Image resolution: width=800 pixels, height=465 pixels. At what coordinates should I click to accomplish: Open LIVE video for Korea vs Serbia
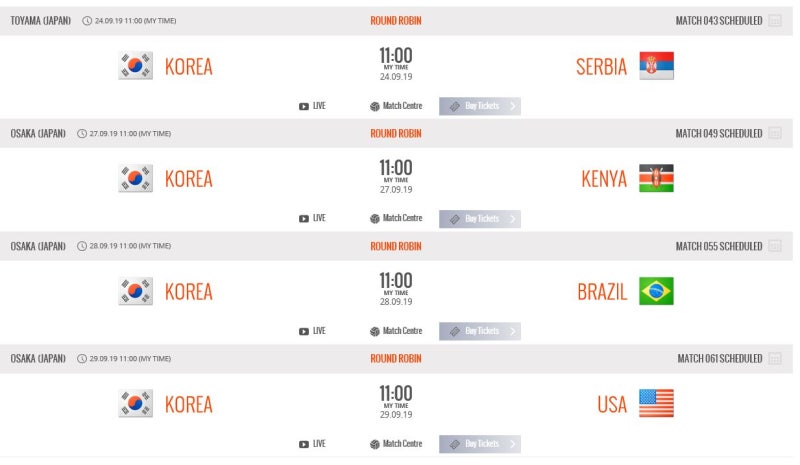tap(312, 106)
